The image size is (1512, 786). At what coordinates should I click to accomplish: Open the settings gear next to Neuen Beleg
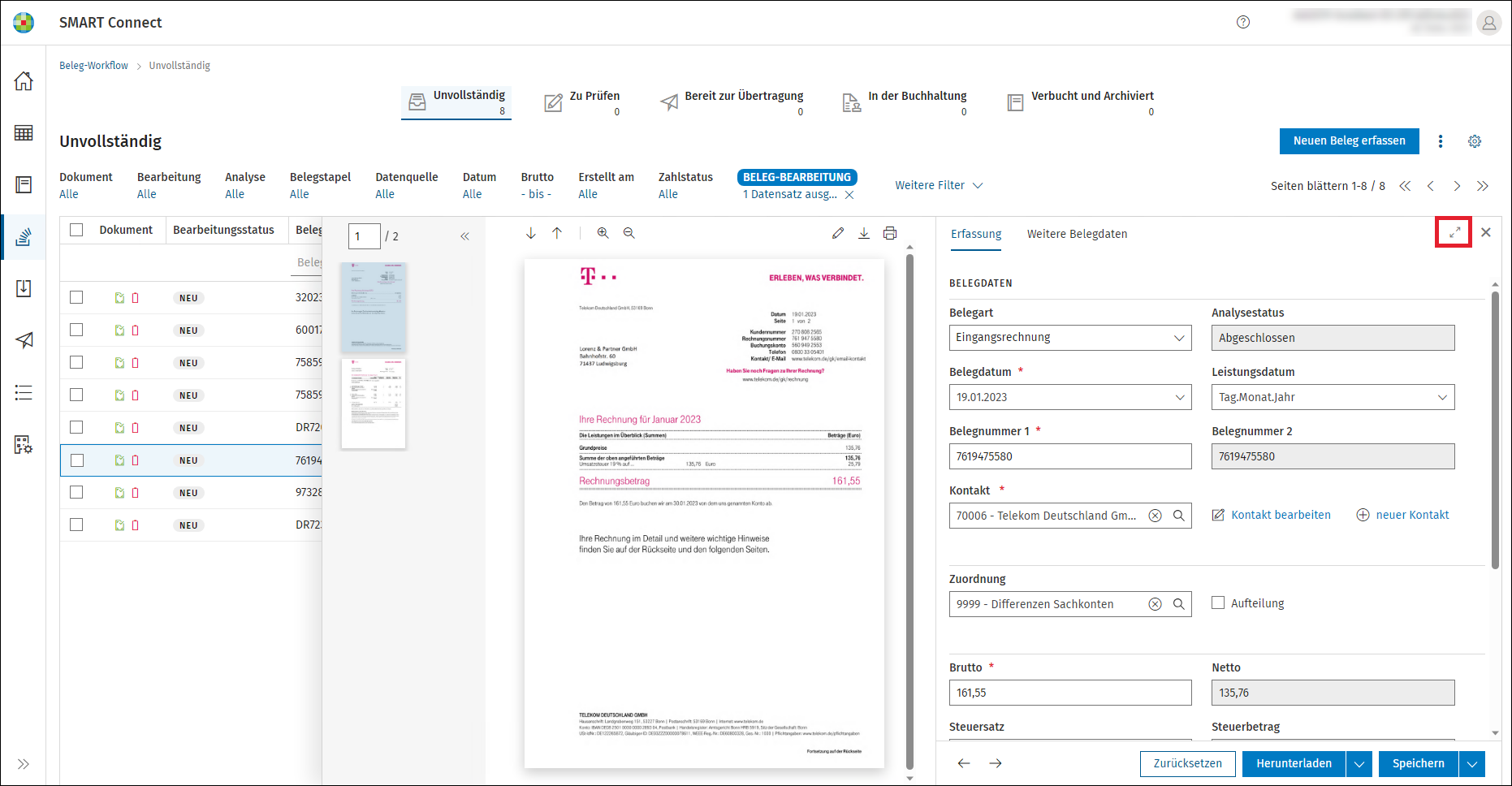point(1475,141)
